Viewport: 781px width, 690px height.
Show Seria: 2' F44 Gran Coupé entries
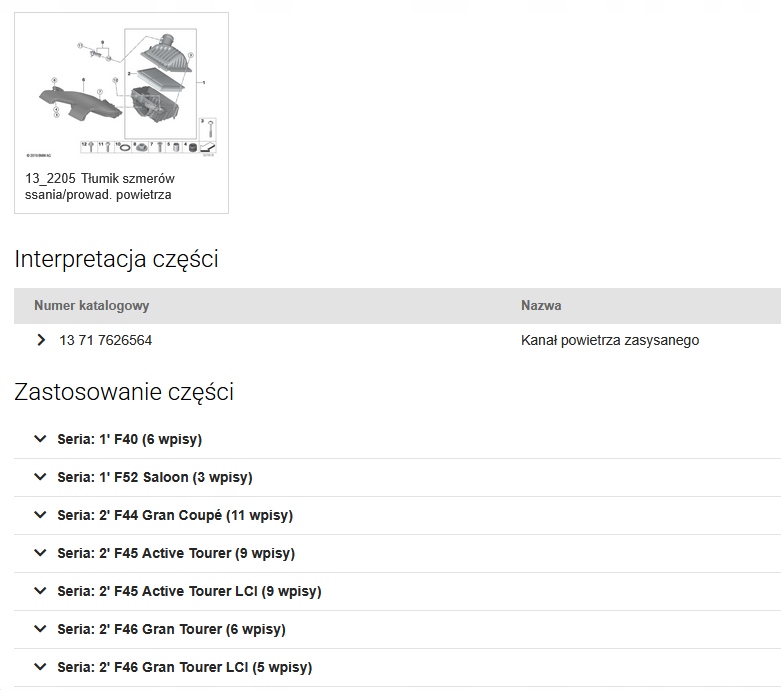pos(174,515)
